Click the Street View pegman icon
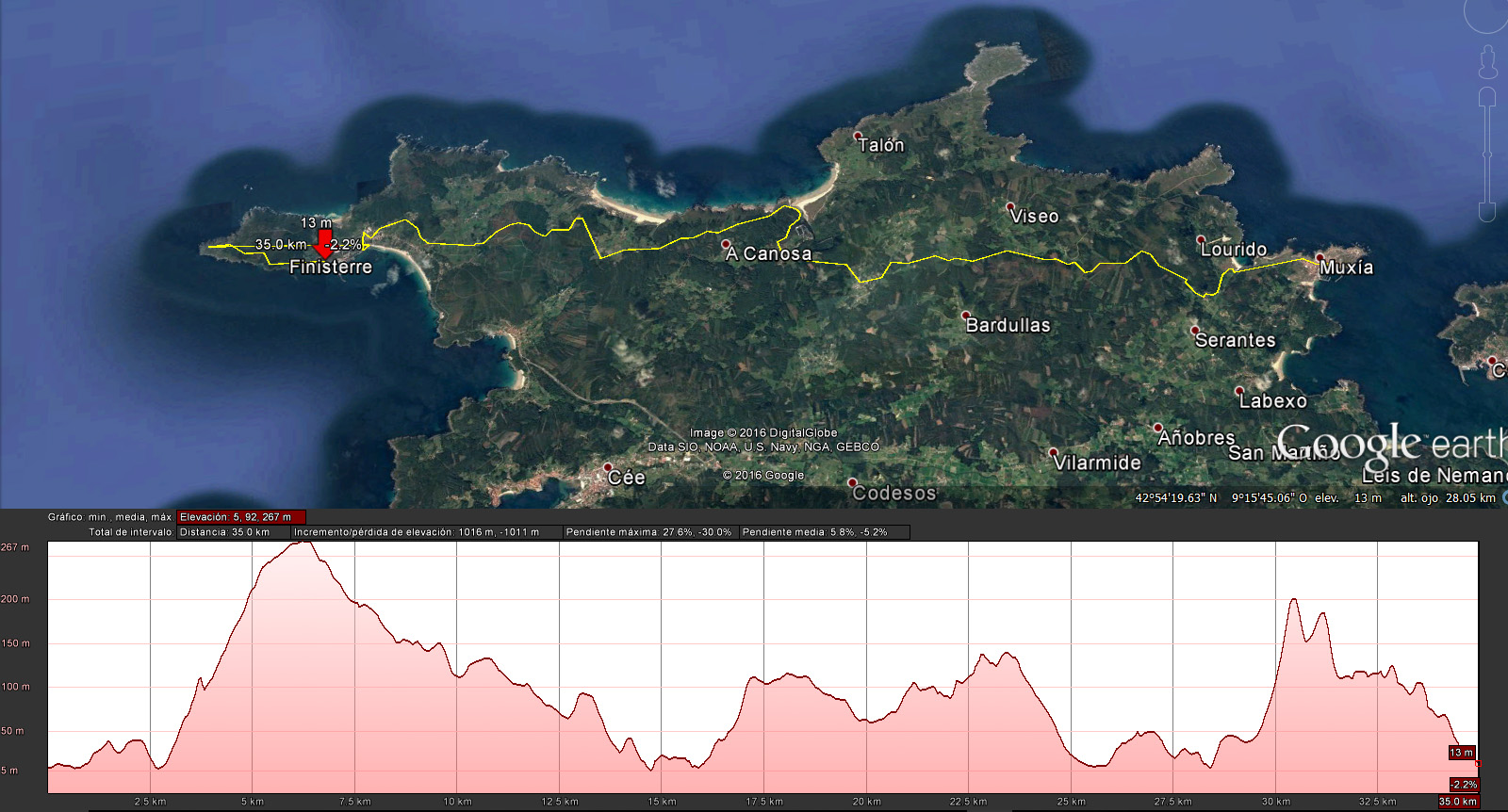1508x812 pixels. pyautogui.click(x=1487, y=63)
